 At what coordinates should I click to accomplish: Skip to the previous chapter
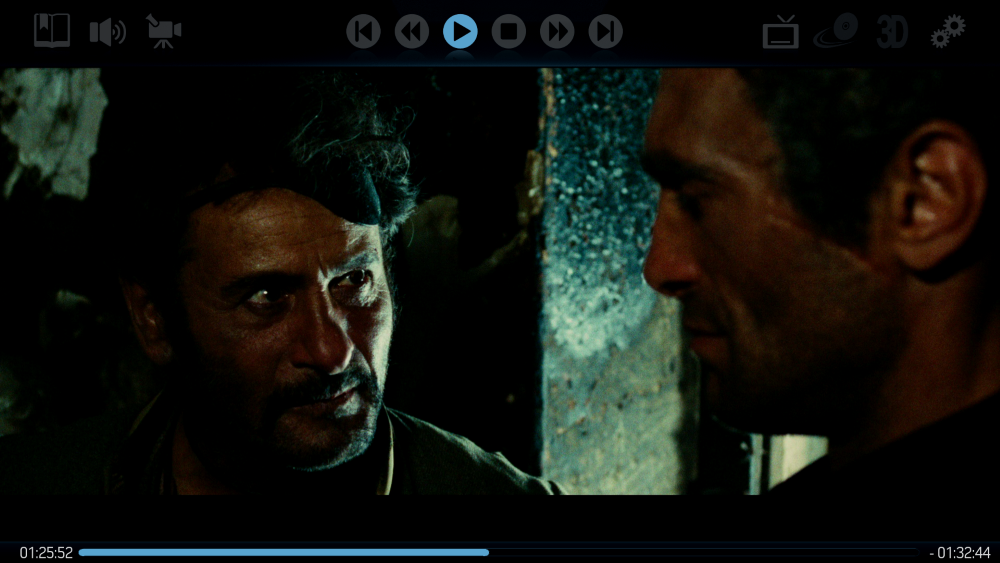click(363, 32)
